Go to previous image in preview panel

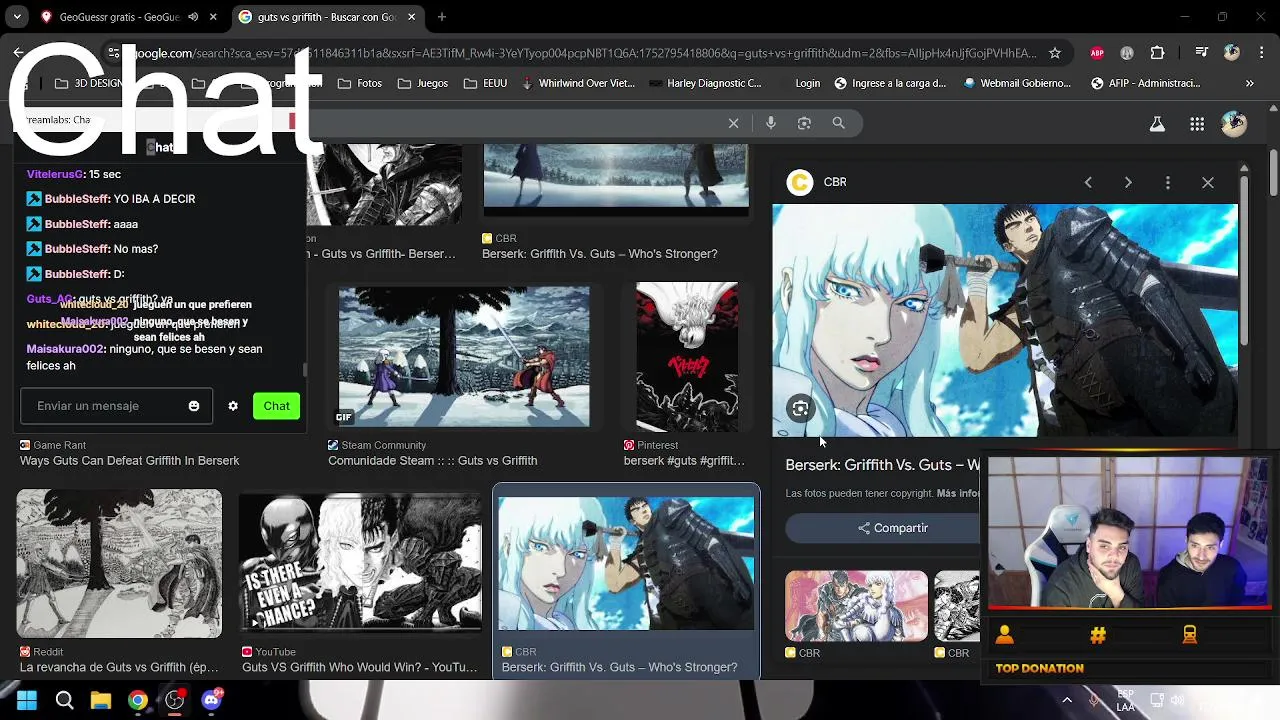(1088, 182)
